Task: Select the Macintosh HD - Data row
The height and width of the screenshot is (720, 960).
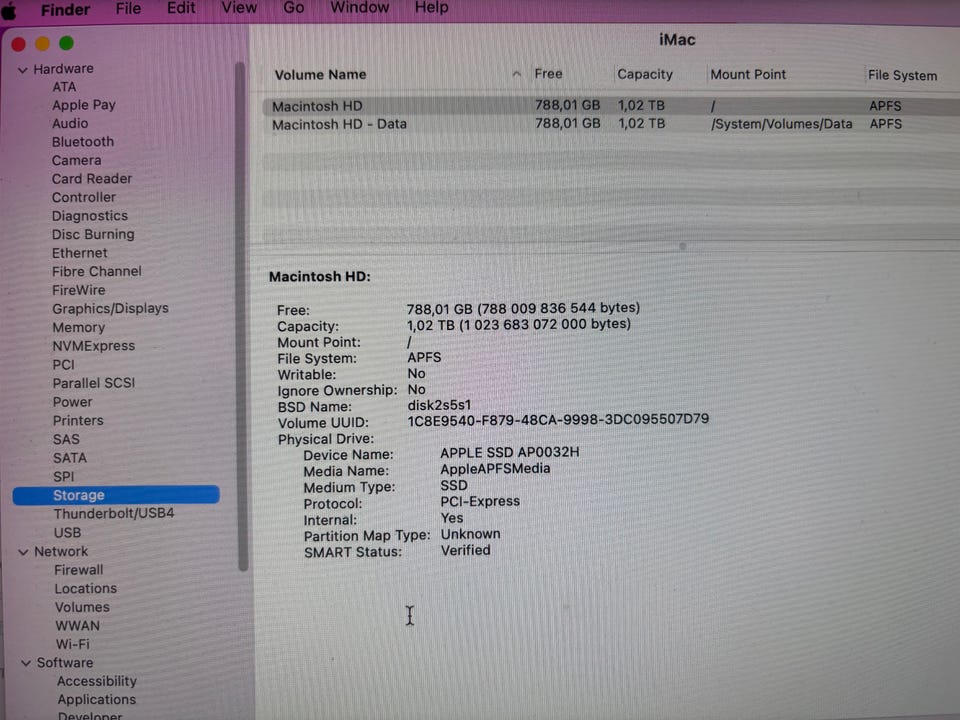Action: (x=611, y=124)
